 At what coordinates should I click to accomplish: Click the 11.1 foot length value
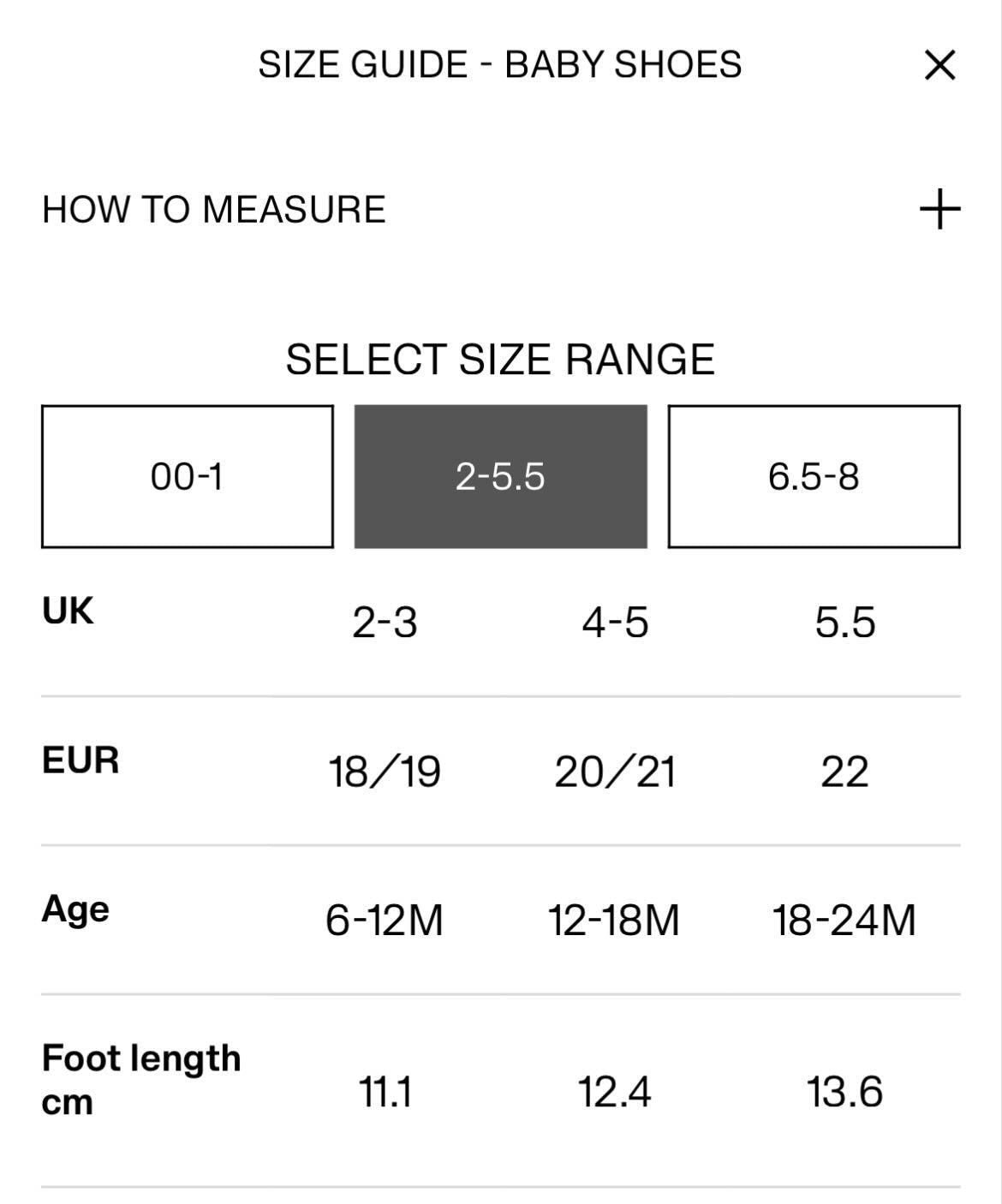click(x=385, y=1093)
